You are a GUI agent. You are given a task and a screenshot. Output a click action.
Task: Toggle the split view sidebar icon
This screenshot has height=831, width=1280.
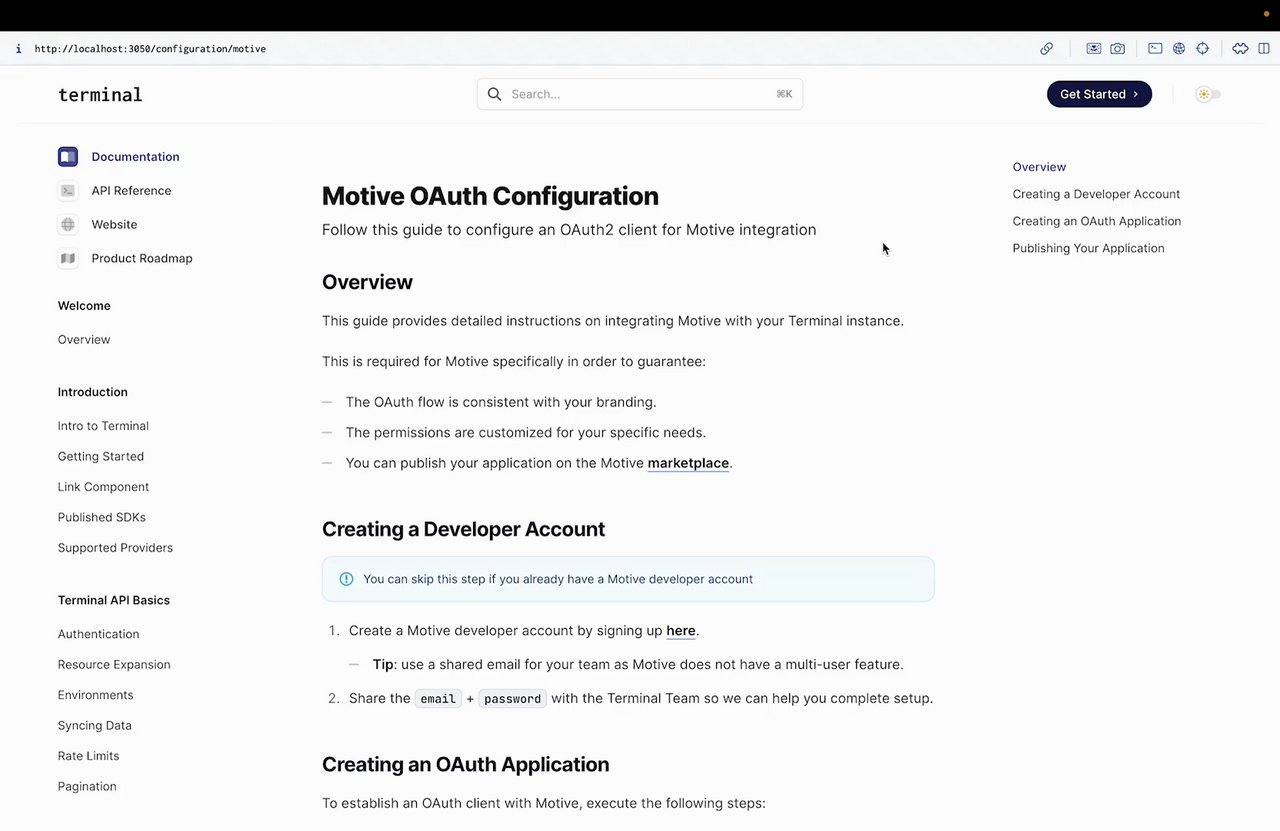(1264, 48)
